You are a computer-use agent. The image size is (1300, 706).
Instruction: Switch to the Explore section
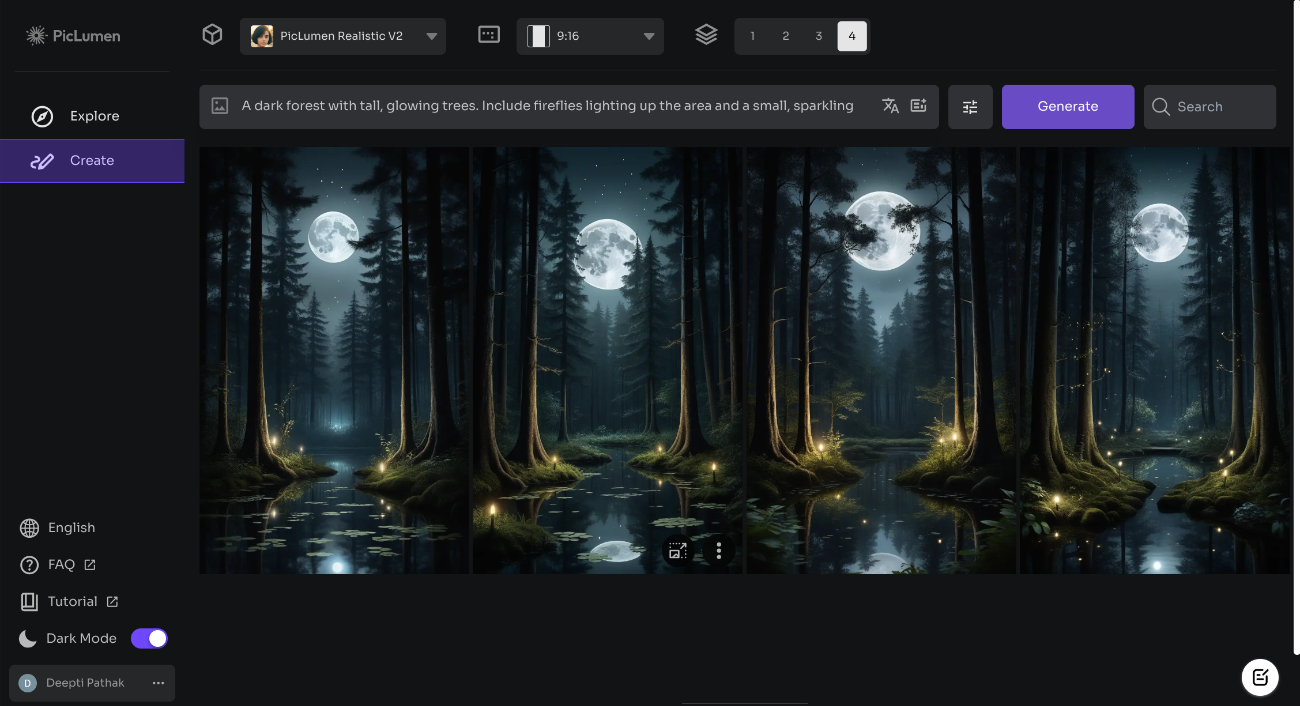(92, 115)
